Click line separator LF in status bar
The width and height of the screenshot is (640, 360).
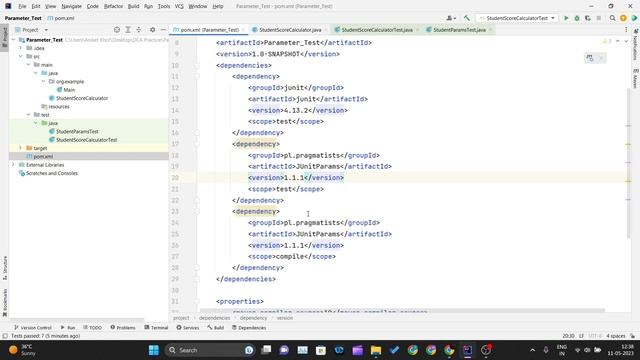[581, 336]
